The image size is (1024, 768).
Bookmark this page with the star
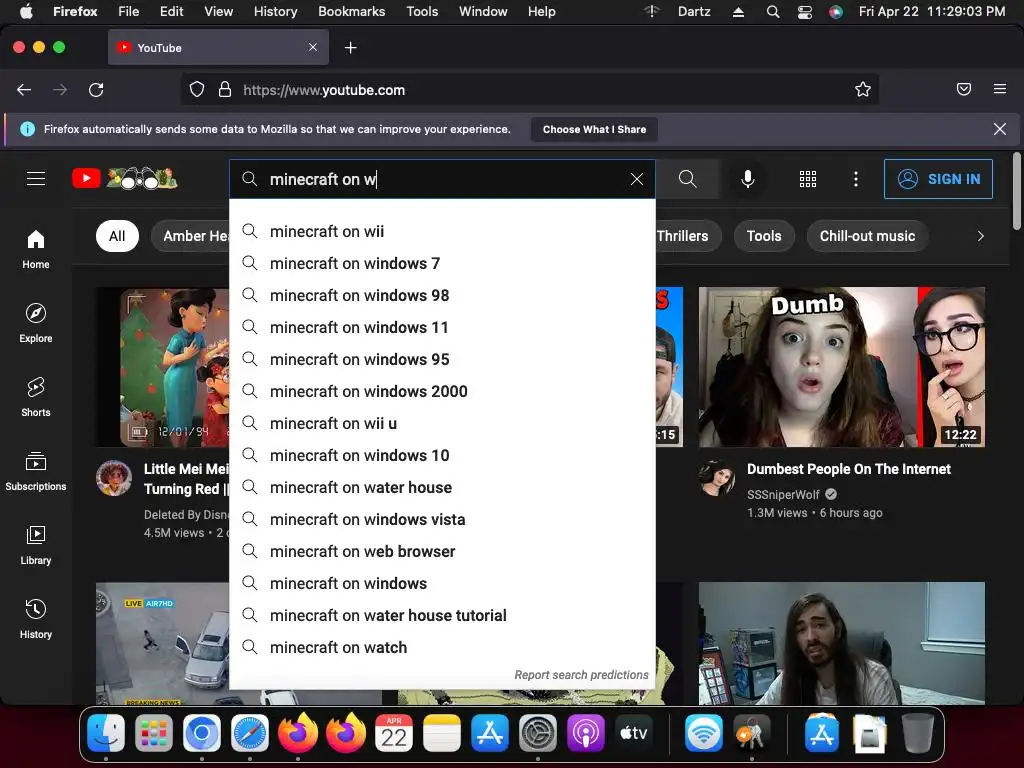point(863,89)
